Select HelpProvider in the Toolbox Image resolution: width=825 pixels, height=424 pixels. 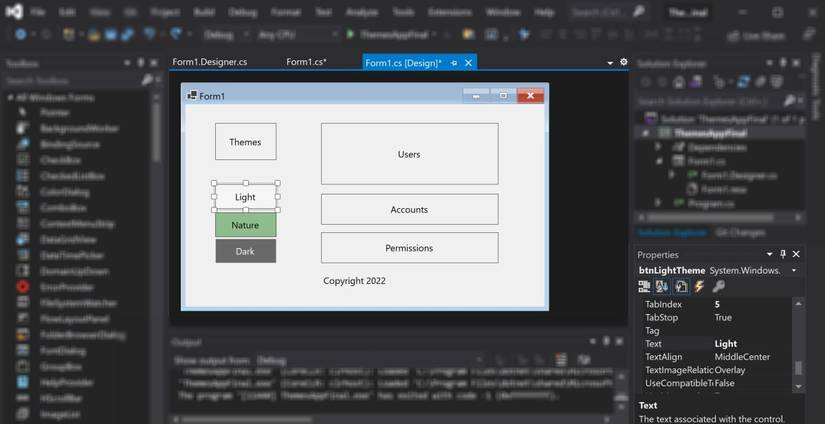point(66,382)
